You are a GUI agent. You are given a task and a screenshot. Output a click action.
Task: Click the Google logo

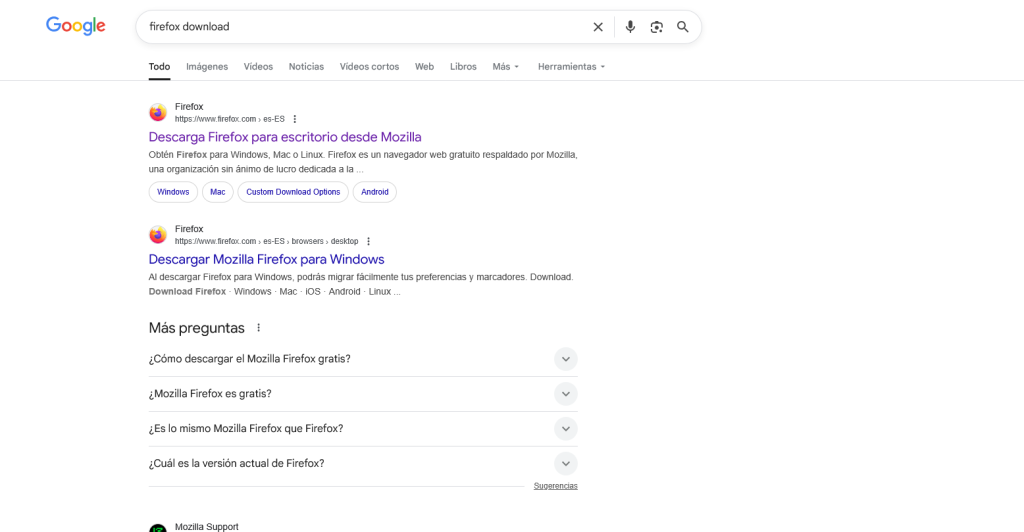click(x=76, y=26)
